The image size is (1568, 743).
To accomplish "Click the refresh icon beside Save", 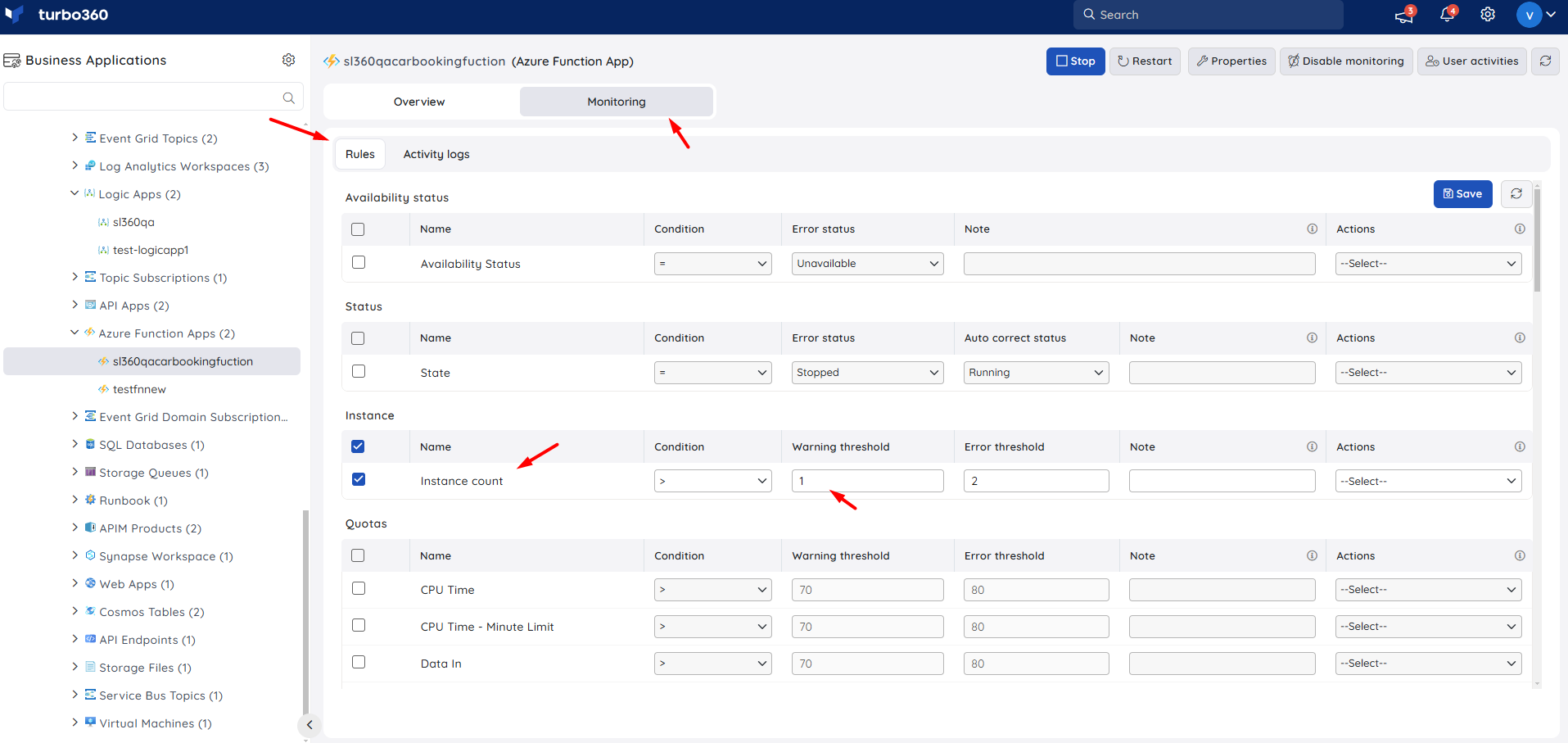I will (x=1516, y=194).
